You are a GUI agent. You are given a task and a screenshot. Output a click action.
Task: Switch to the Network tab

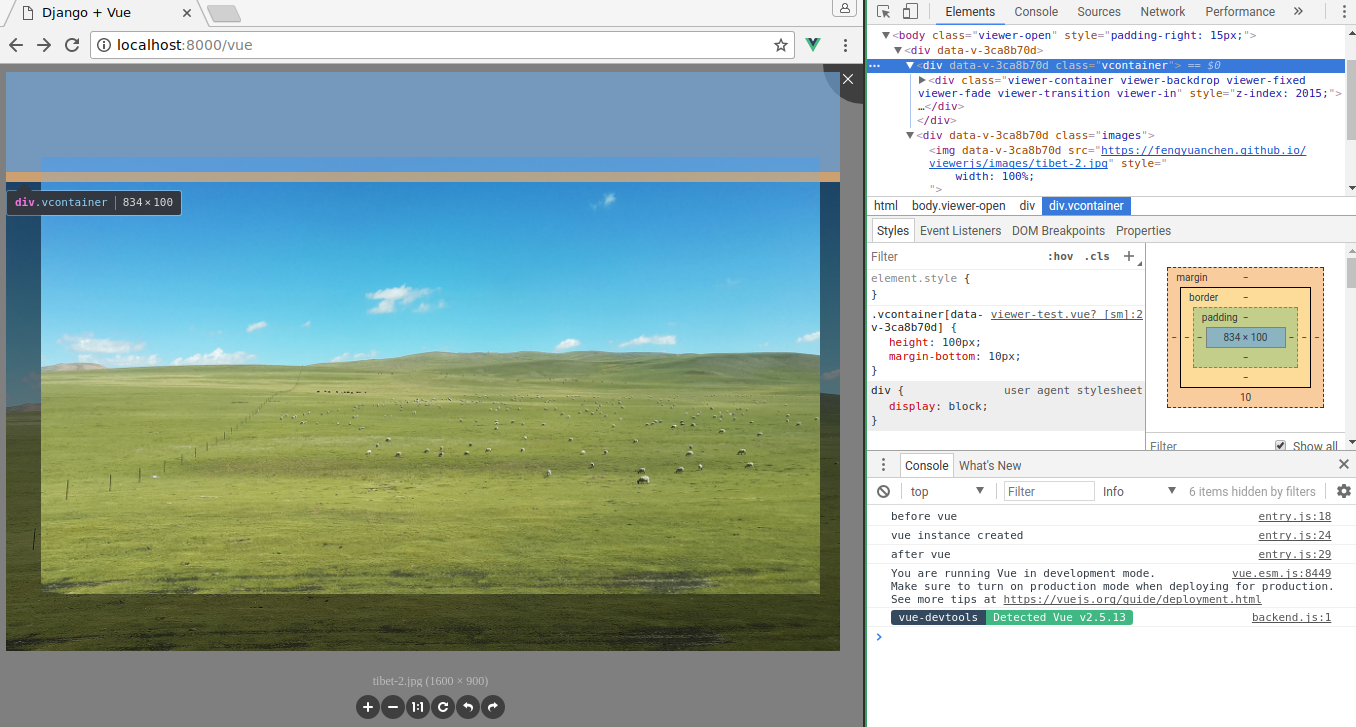(x=1162, y=11)
